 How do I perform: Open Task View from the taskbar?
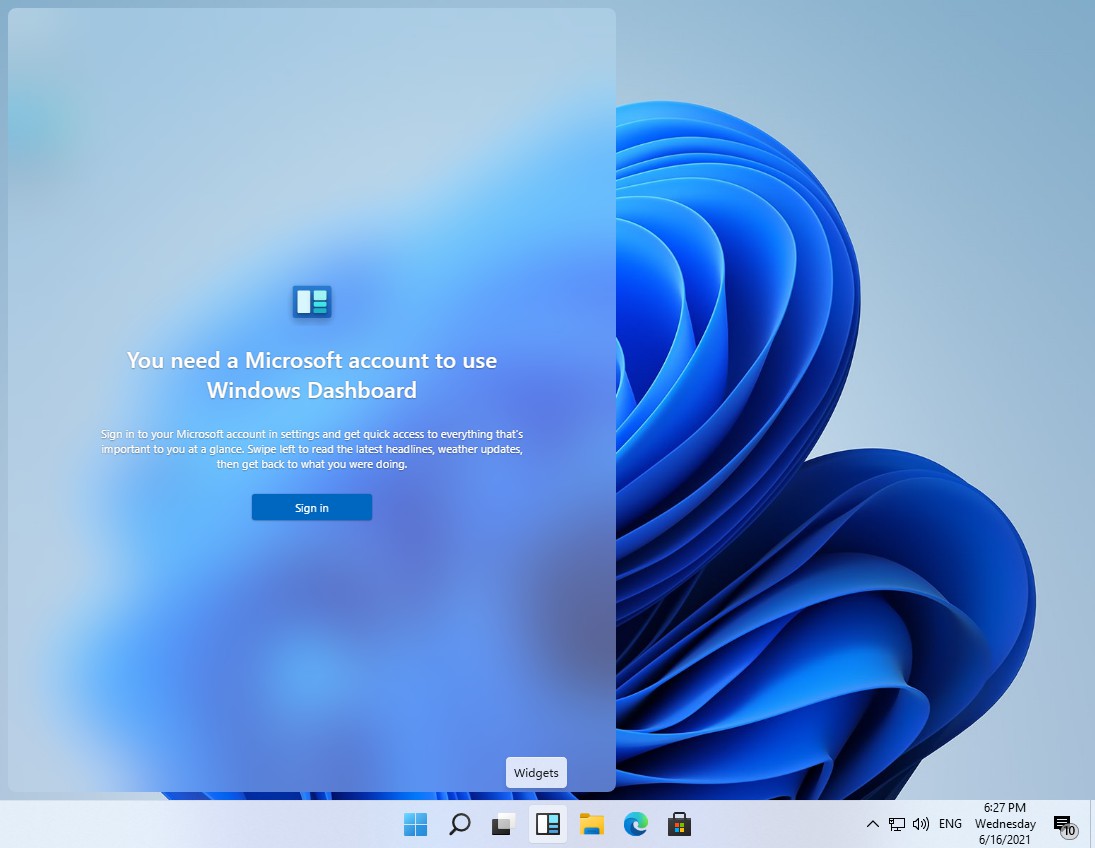[504, 824]
